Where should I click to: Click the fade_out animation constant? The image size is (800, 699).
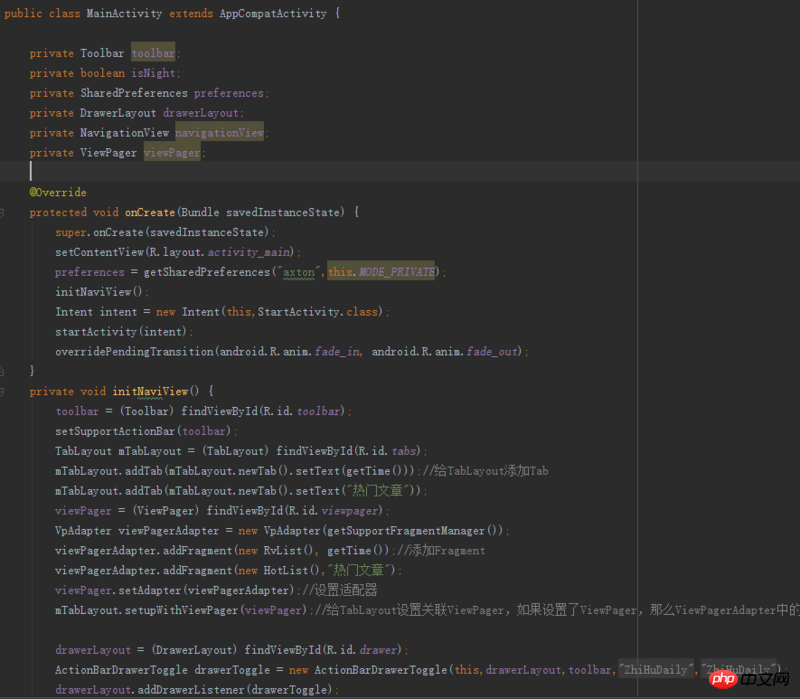click(493, 351)
